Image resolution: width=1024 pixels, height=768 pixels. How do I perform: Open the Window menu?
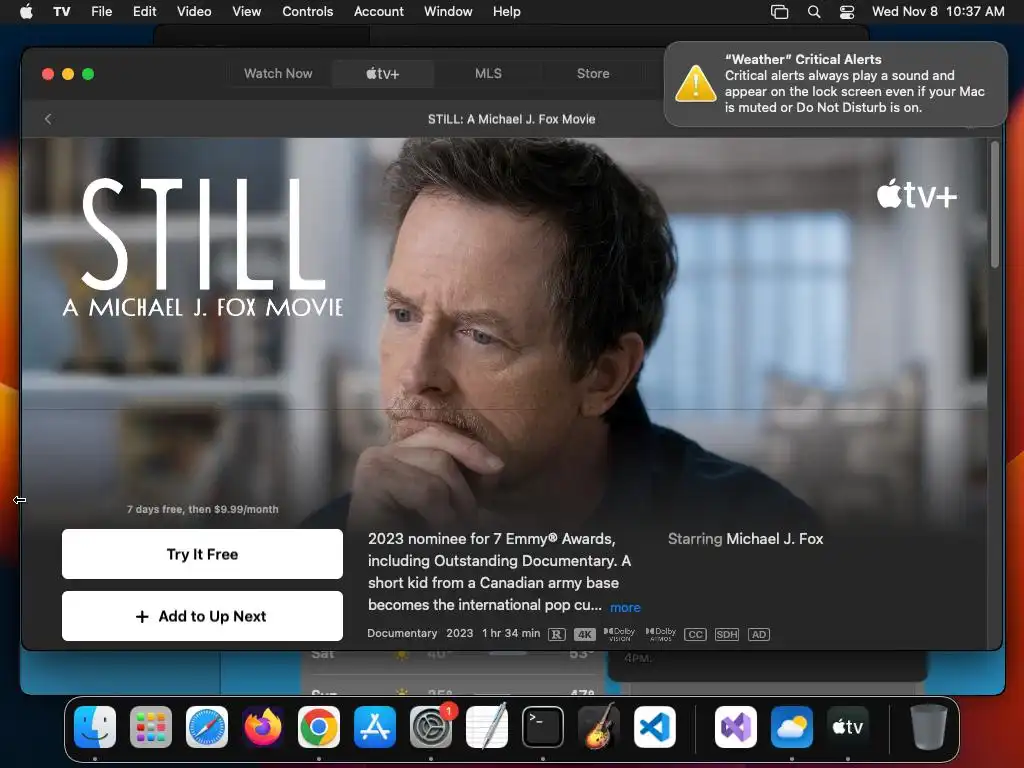click(448, 11)
